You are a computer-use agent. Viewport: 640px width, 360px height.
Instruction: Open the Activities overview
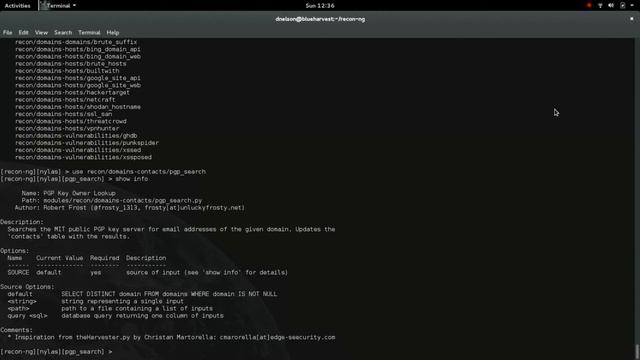pyautogui.click(x=18, y=6)
